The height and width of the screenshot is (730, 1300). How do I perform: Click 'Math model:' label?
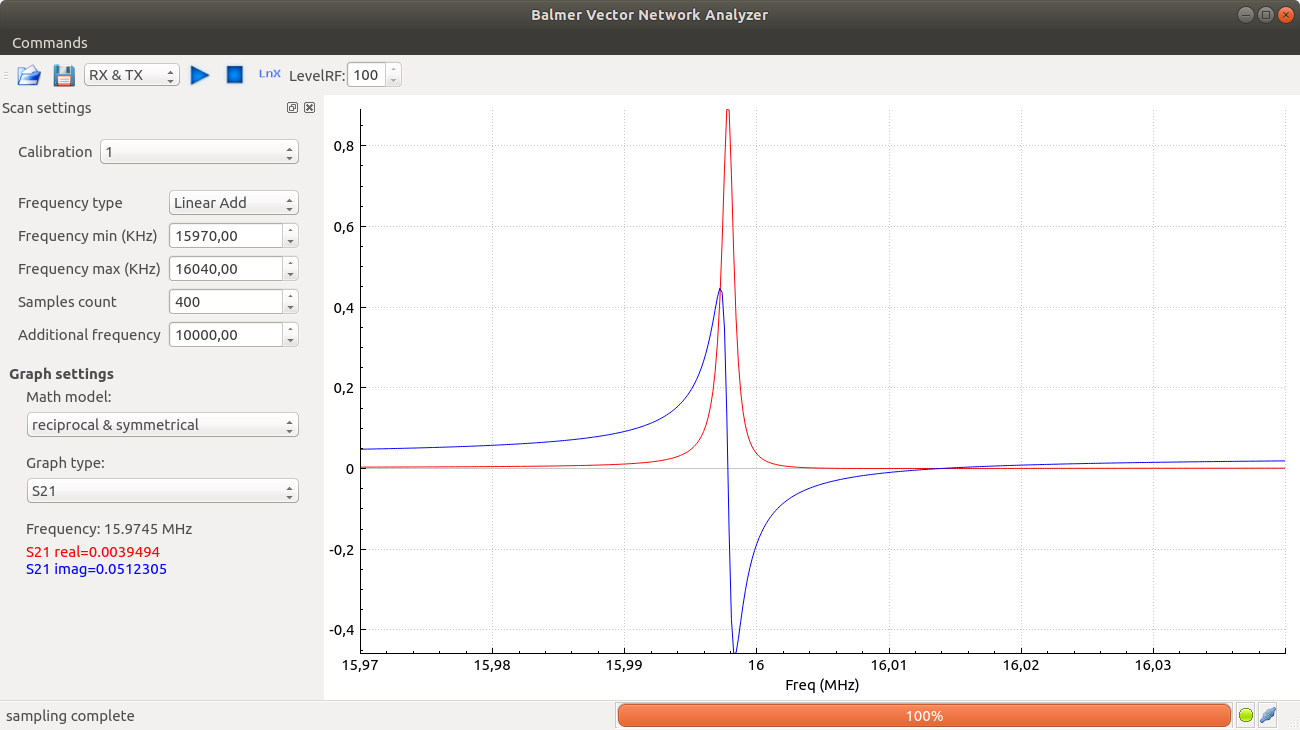click(x=68, y=397)
